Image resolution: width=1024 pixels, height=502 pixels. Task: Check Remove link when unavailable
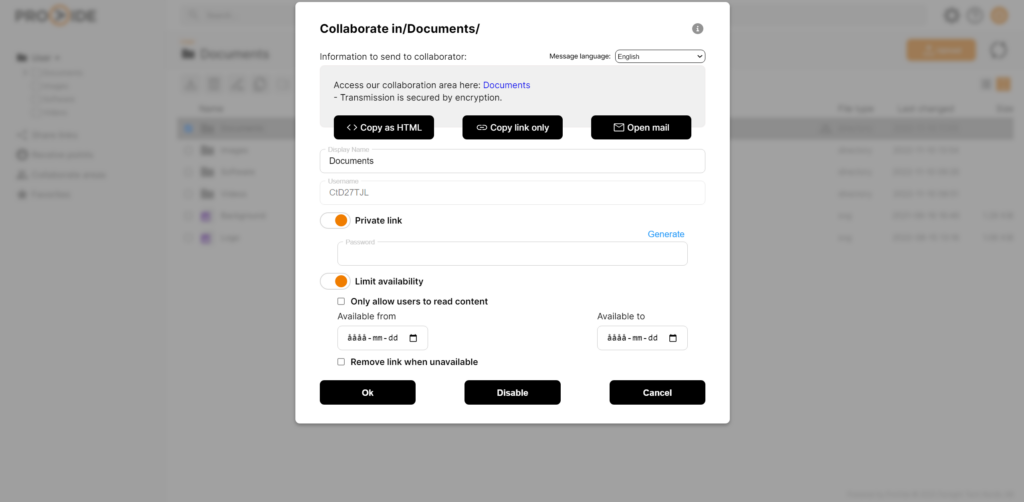(x=341, y=362)
